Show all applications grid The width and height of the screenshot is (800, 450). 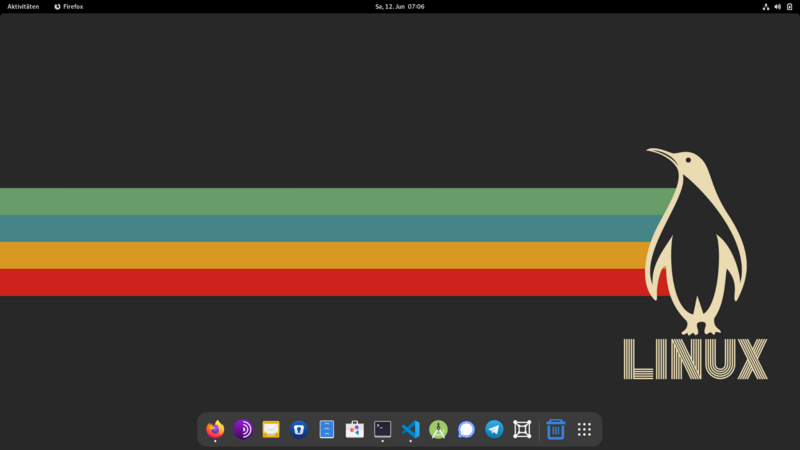coord(584,429)
